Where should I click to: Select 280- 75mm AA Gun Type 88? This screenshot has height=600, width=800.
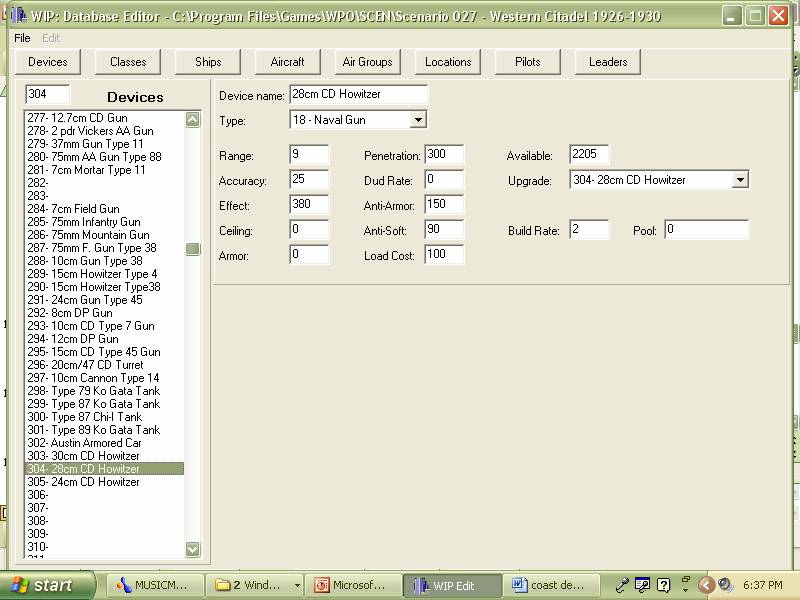(x=104, y=157)
